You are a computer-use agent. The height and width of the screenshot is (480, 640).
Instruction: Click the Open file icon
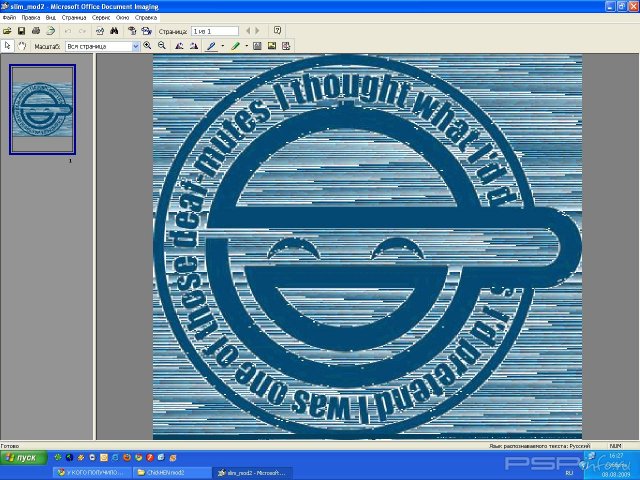pyautogui.click(x=7, y=31)
